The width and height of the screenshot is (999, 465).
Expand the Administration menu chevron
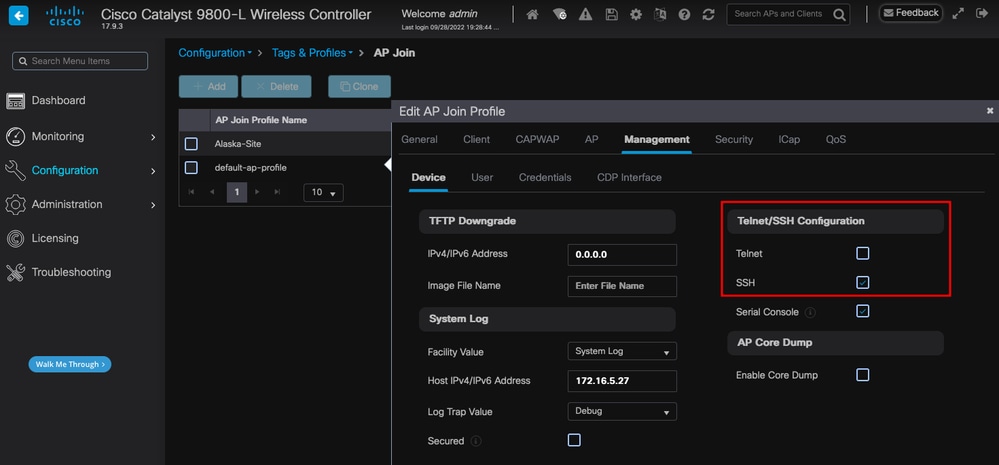(153, 205)
